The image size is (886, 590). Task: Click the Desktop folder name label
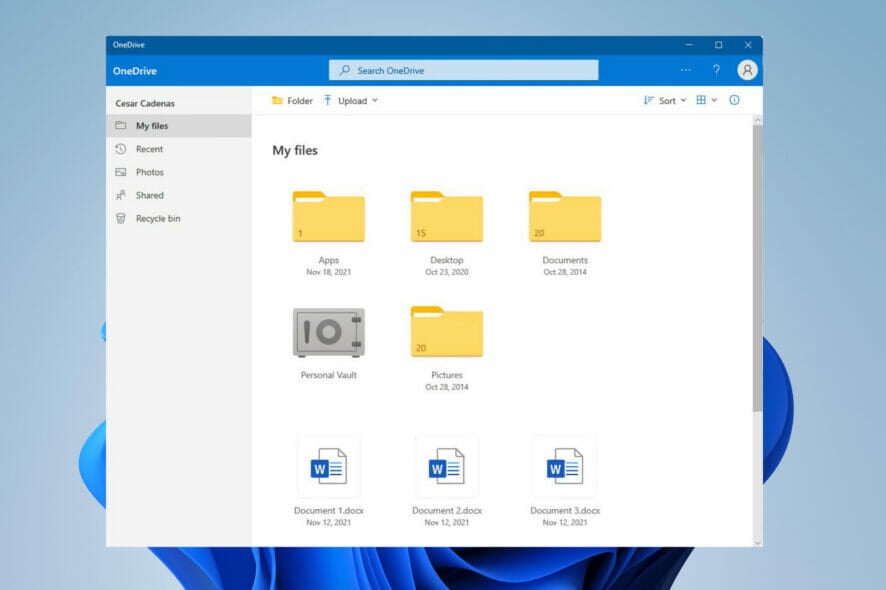[446, 260]
